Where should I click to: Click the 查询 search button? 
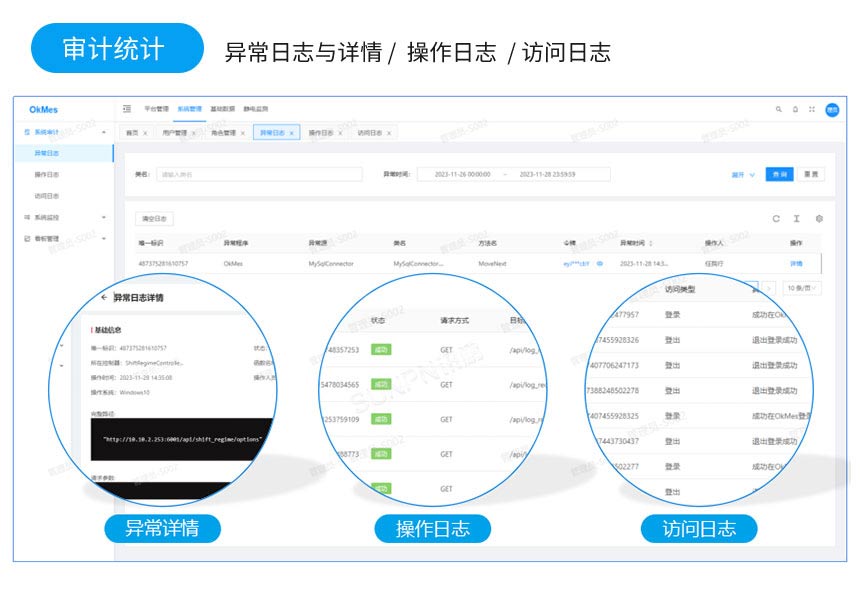tap(780, 174)
